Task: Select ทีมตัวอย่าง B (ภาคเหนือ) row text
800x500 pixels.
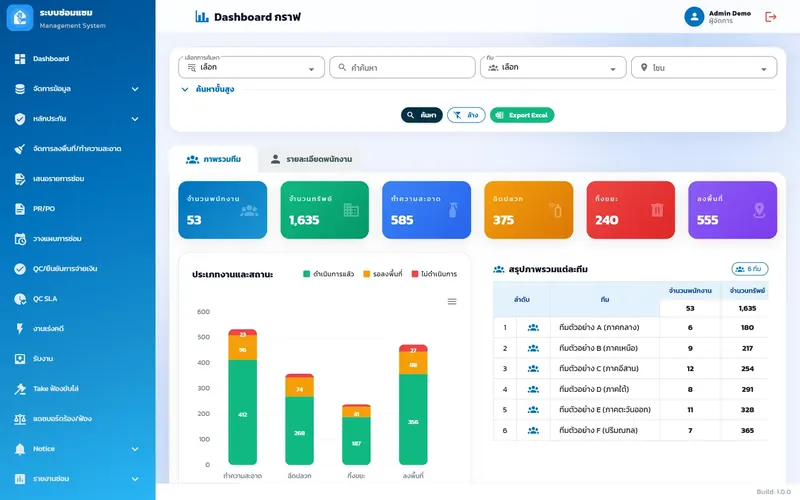Action: [x=598, y=348]
